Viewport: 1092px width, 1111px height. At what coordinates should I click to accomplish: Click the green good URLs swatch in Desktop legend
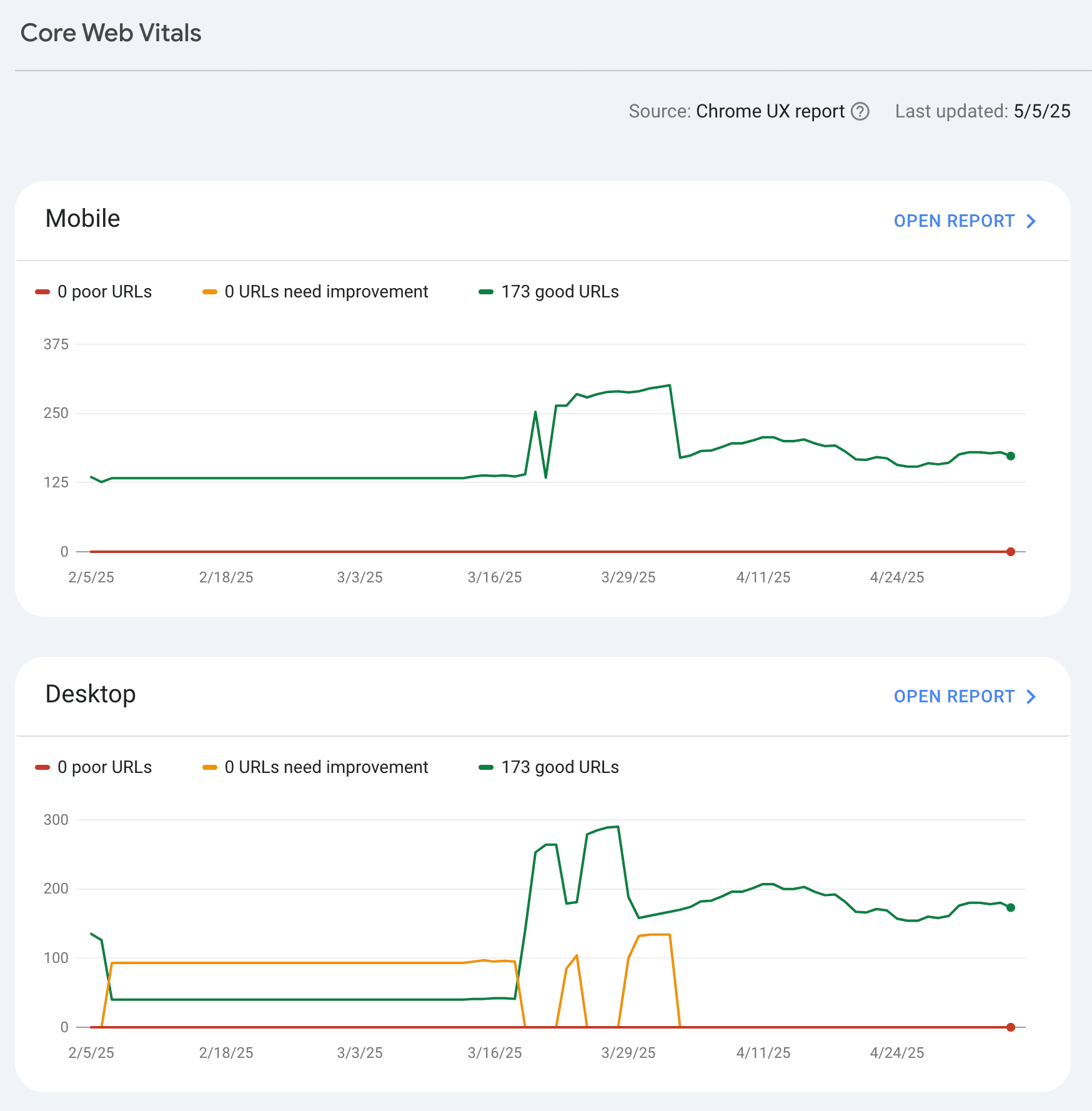486,767
